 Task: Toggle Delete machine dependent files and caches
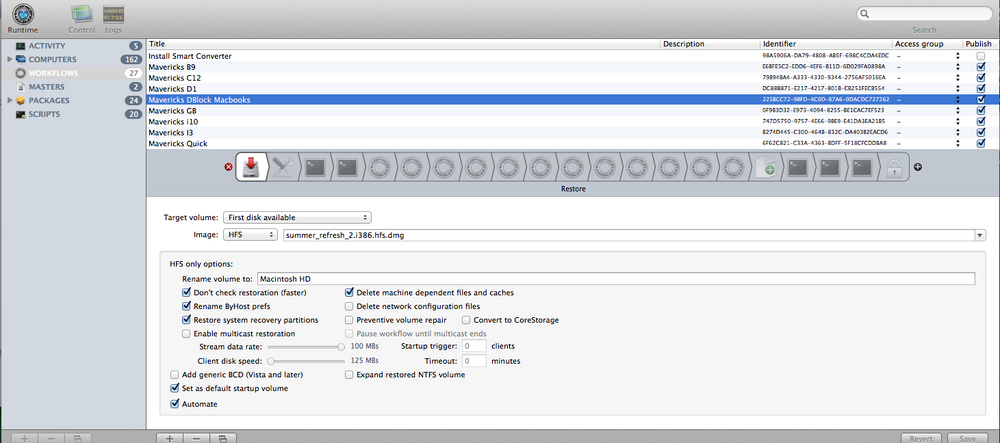(x=349, y=293)
